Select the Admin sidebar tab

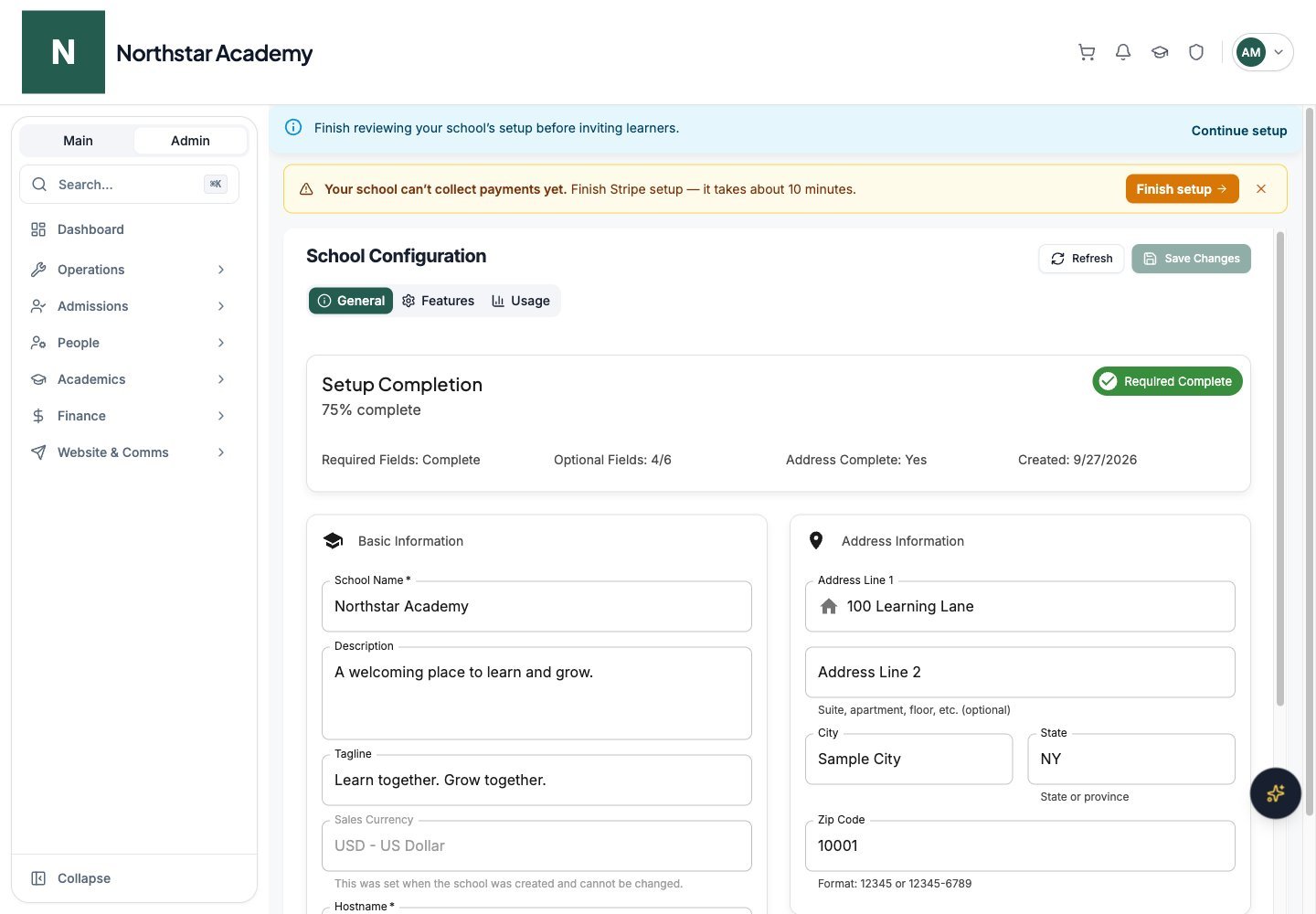(x=190, y=141)
